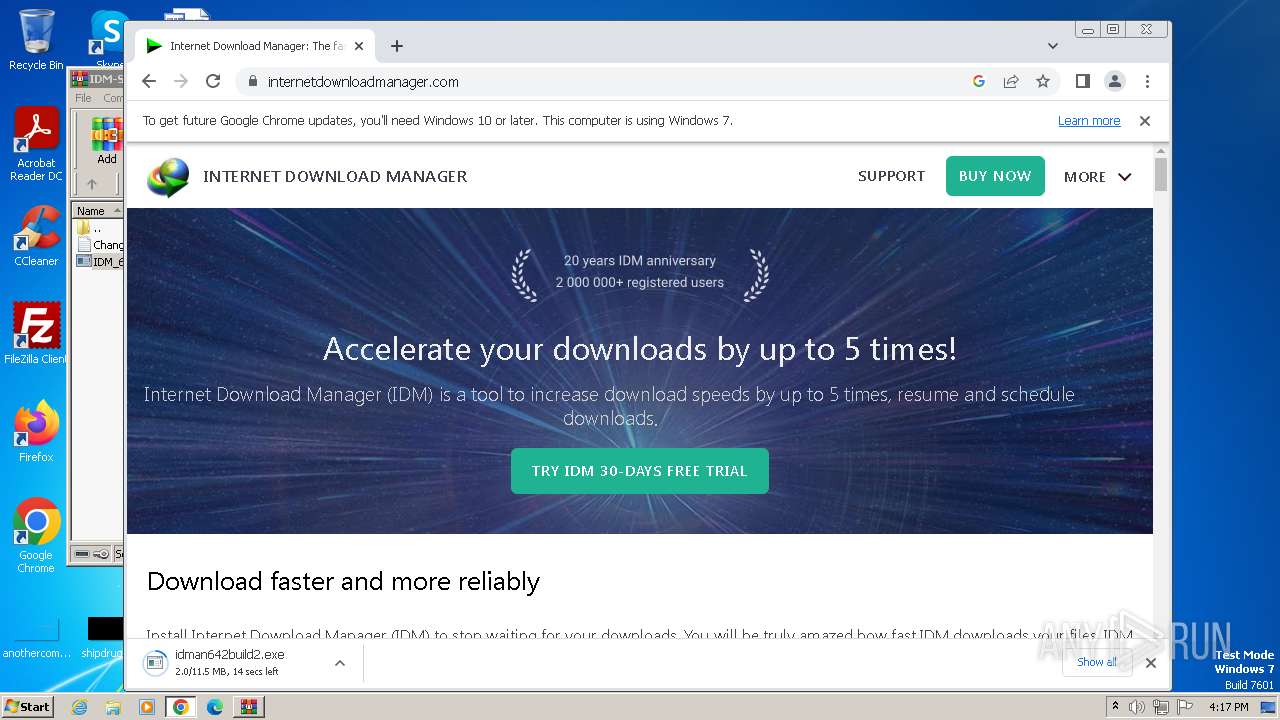Viewport: 1280px width, 720px height.
Task: Open File menu in WinRAR window
Action: [84, 98]
